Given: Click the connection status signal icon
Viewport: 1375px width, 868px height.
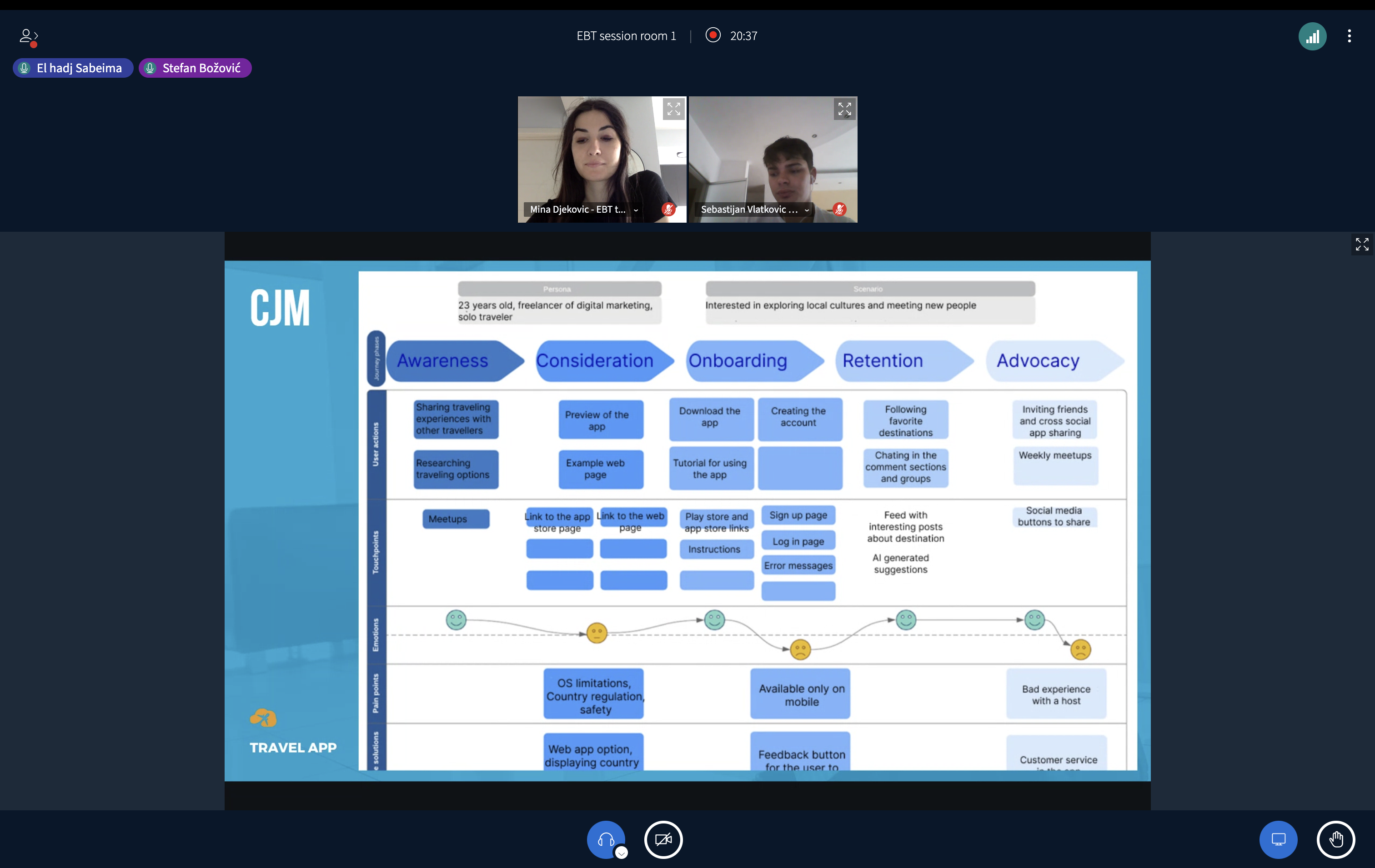Looking at the screenshot, I should pyautogui.click(x=1312, y=36).
